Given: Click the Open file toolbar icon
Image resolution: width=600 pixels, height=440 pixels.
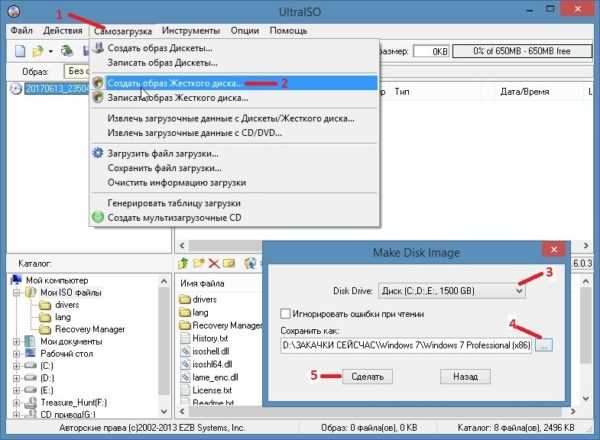Looking at the screenshot, I should point(38,51).
